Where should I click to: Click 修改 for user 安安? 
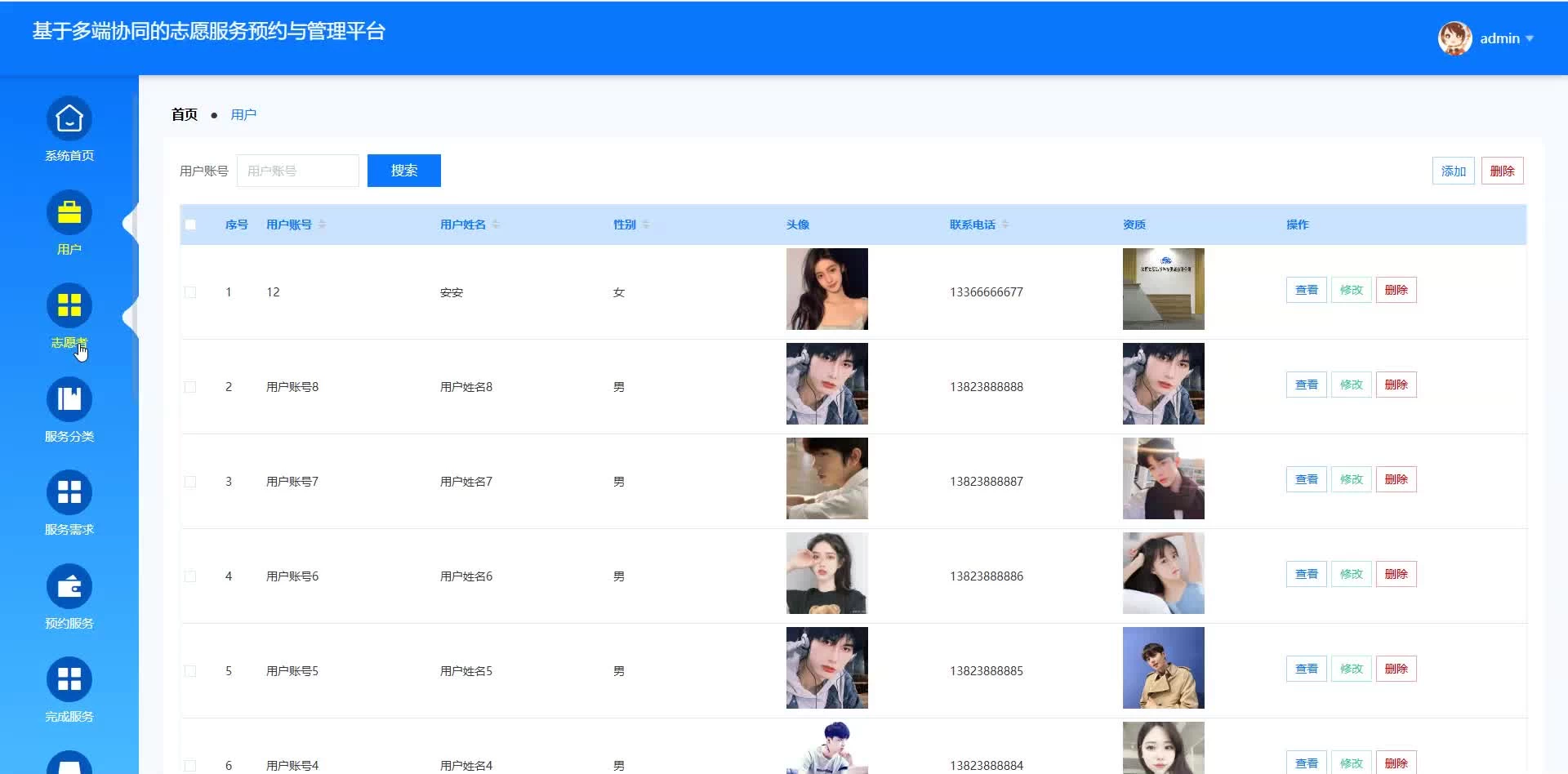(1352, 290)
